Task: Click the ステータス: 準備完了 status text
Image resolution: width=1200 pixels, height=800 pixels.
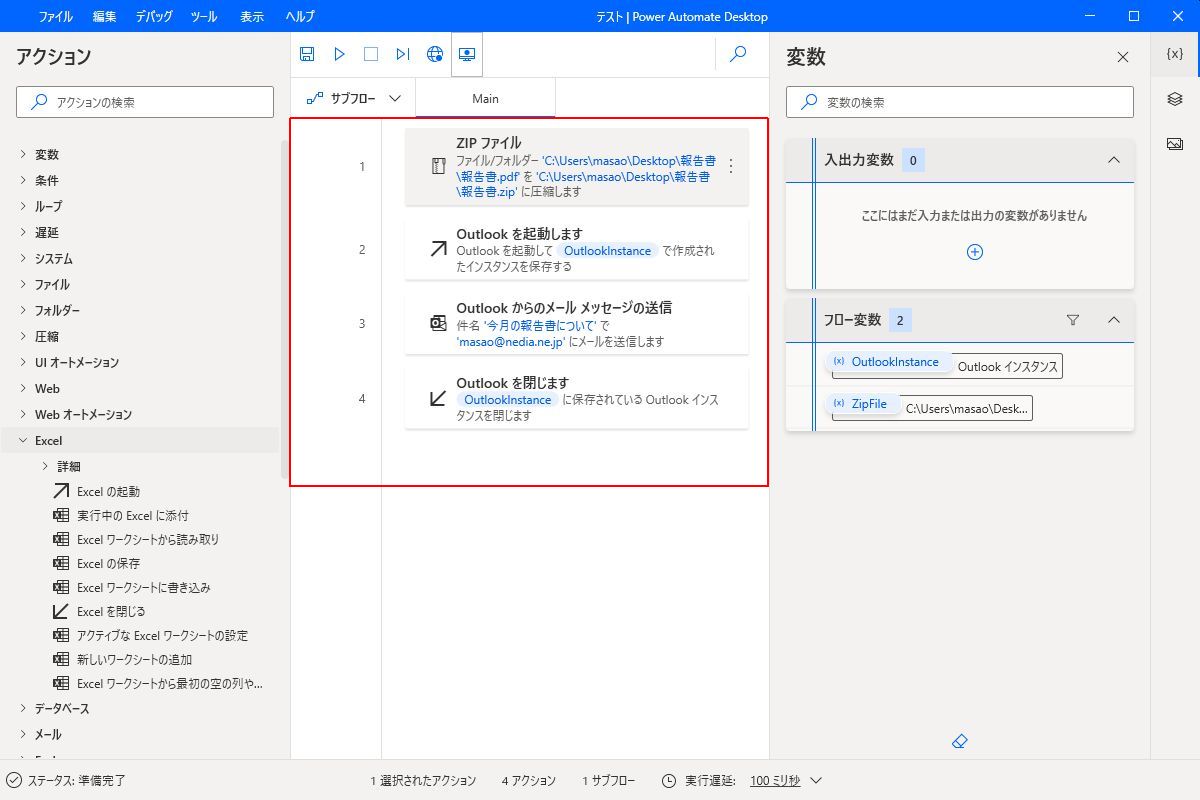Action: click(x=76, y=780)
